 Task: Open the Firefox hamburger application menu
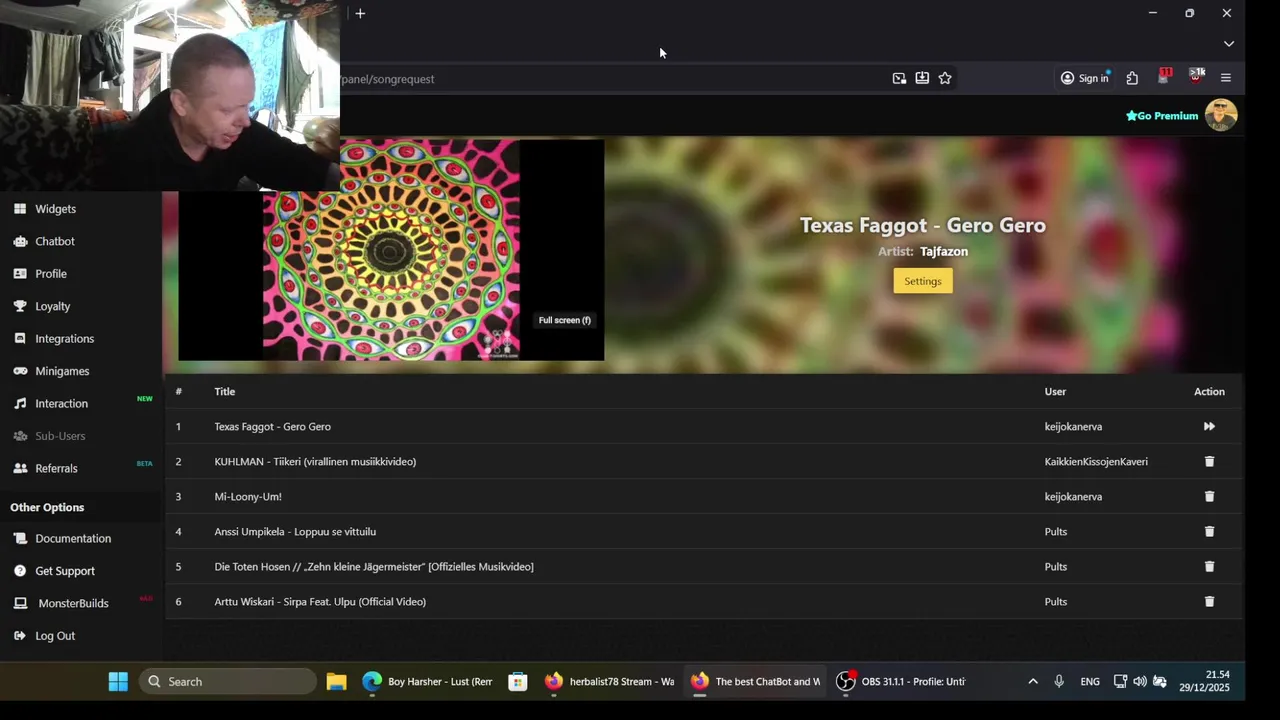(1226, 78)
